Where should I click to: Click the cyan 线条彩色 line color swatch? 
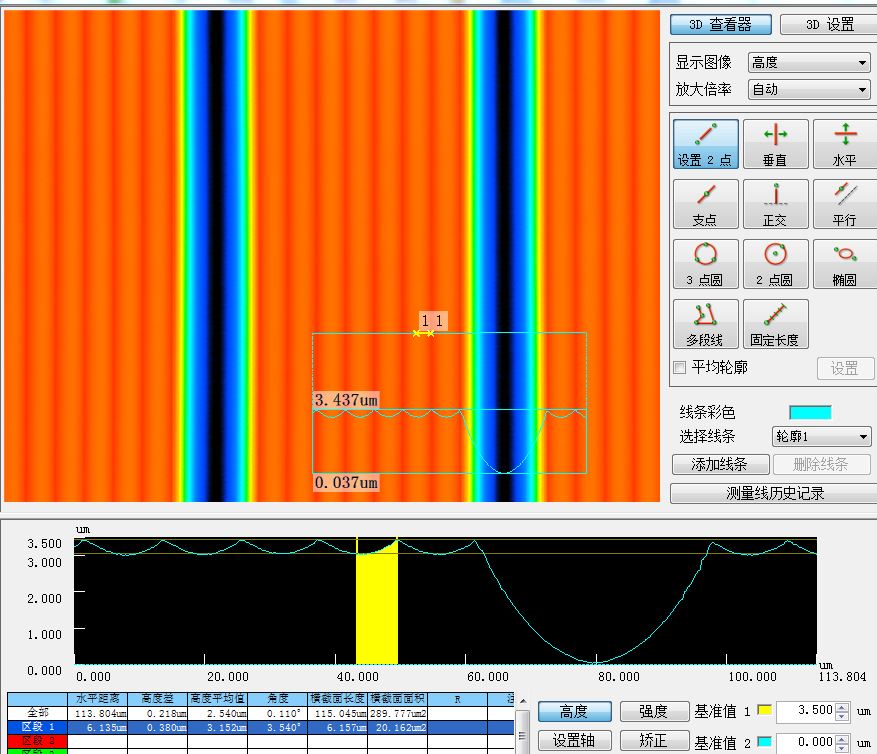click(x=810, y=412)
